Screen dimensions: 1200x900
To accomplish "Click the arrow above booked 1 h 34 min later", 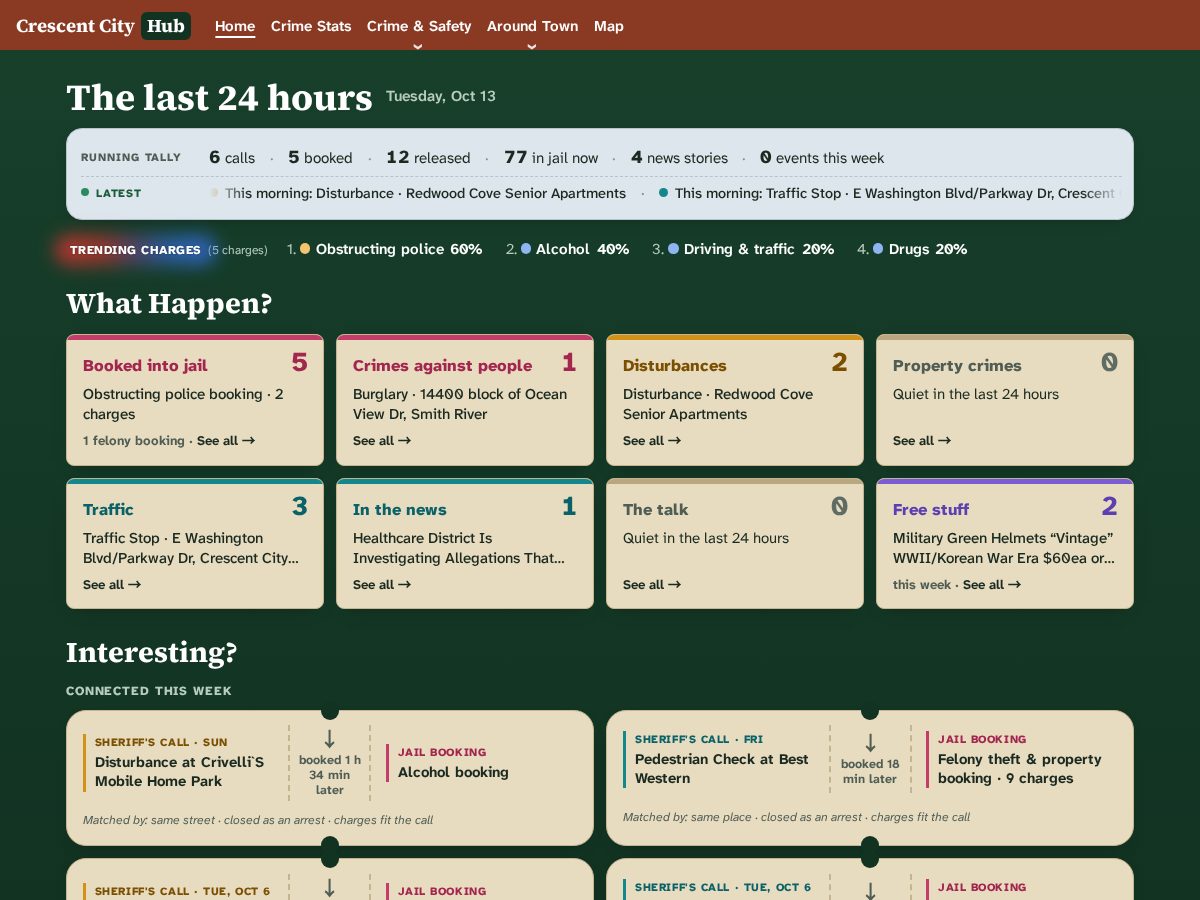I will (x=330, y=739).
